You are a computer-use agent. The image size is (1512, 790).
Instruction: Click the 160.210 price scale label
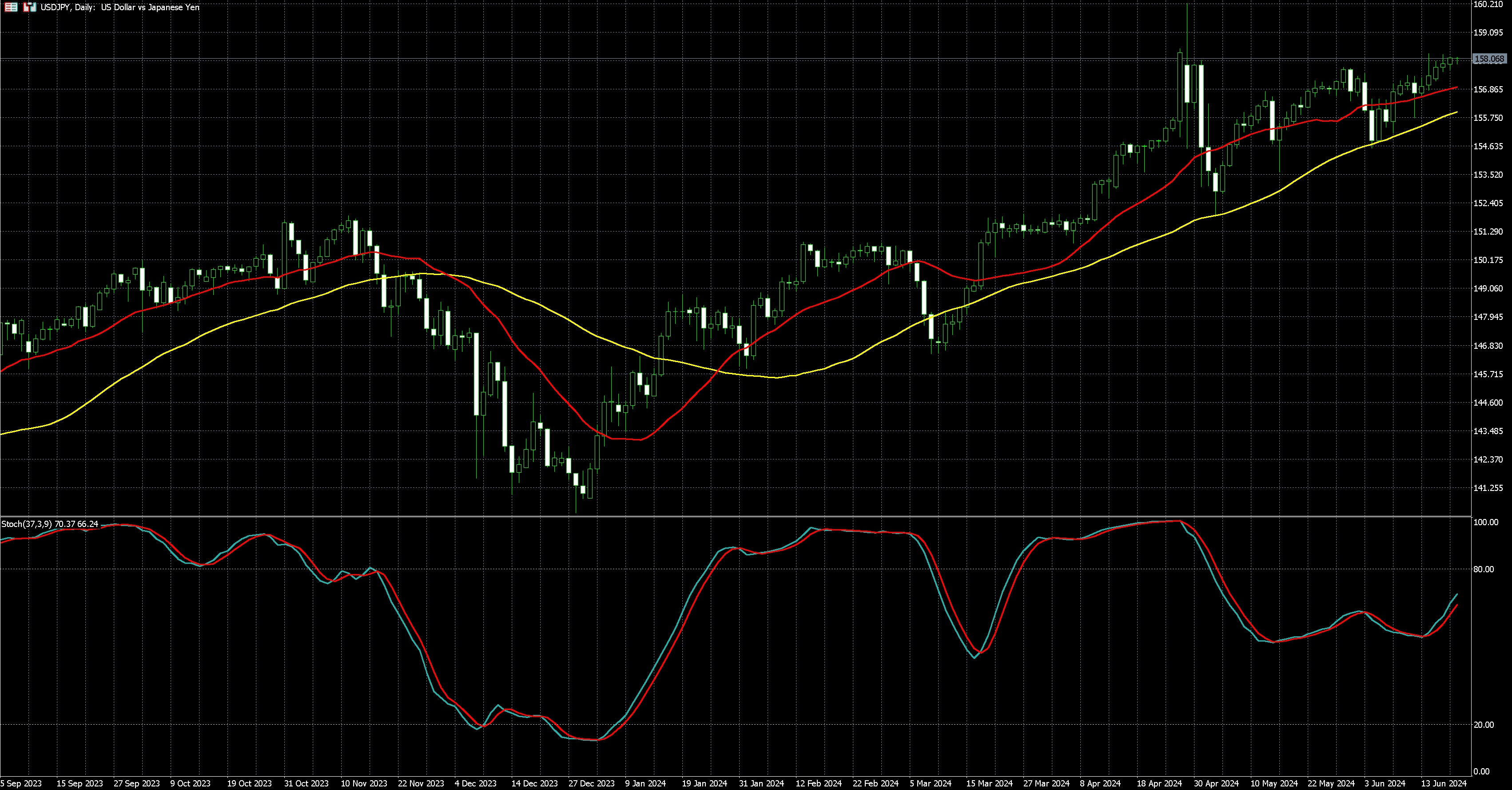[1488, 4]
